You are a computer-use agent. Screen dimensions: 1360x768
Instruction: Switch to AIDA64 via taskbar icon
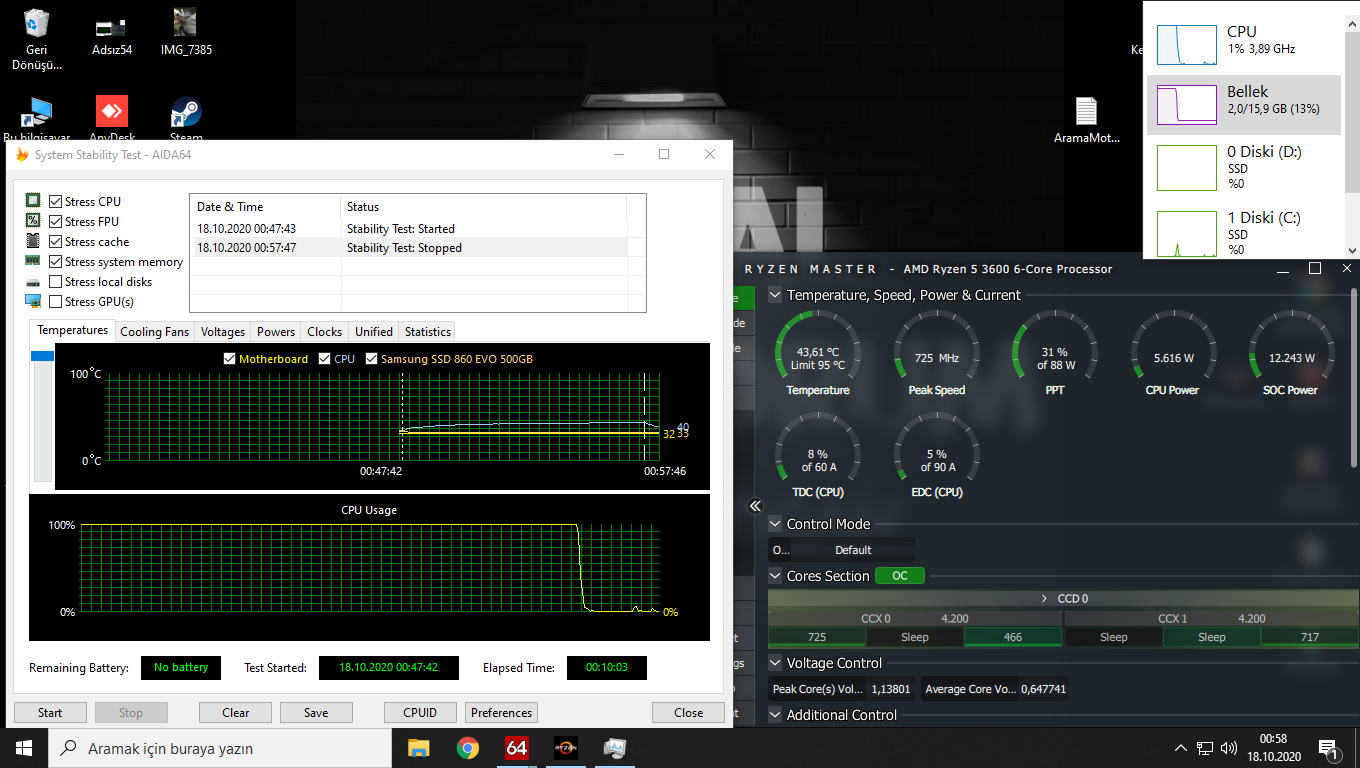click(516, 748)
